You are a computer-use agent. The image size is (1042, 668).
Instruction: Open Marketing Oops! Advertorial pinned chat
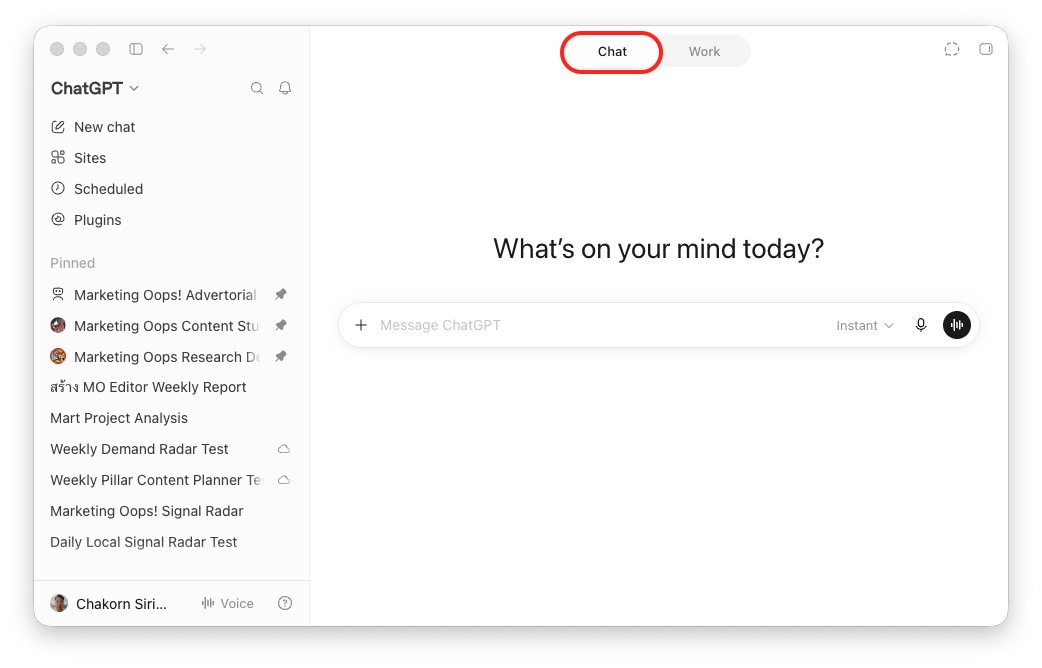pyautogui.click(x=165, y=295)
